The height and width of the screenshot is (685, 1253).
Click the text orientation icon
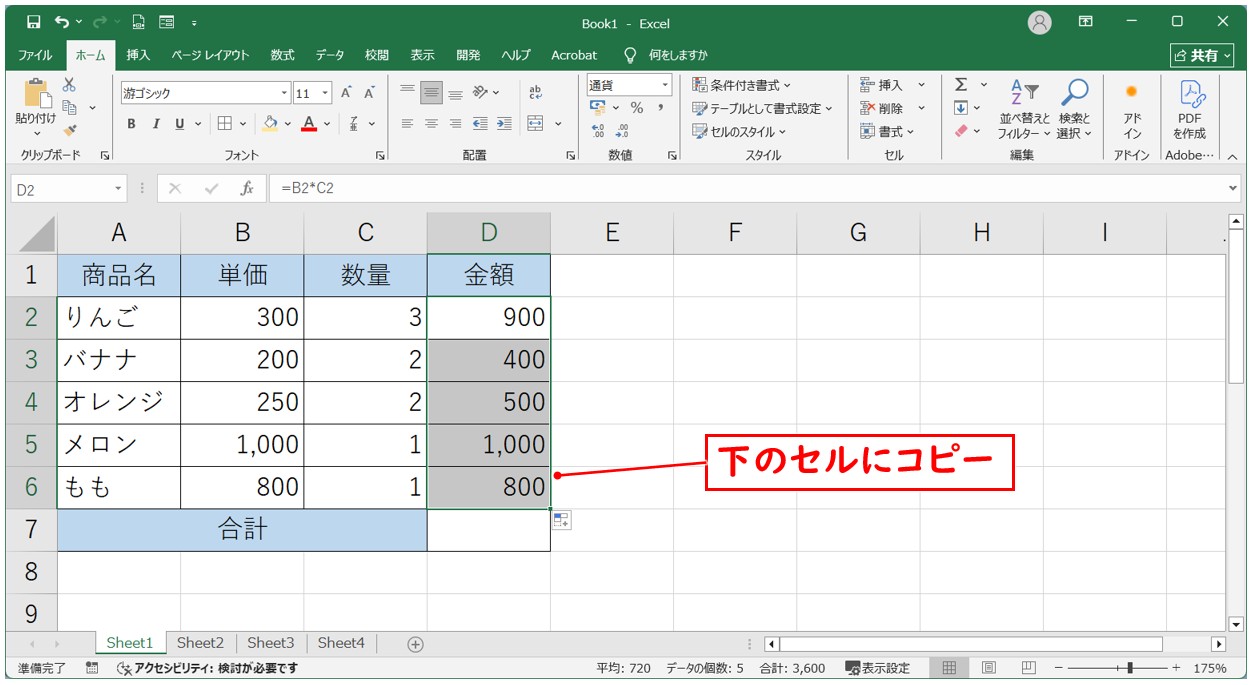[481, 92]
